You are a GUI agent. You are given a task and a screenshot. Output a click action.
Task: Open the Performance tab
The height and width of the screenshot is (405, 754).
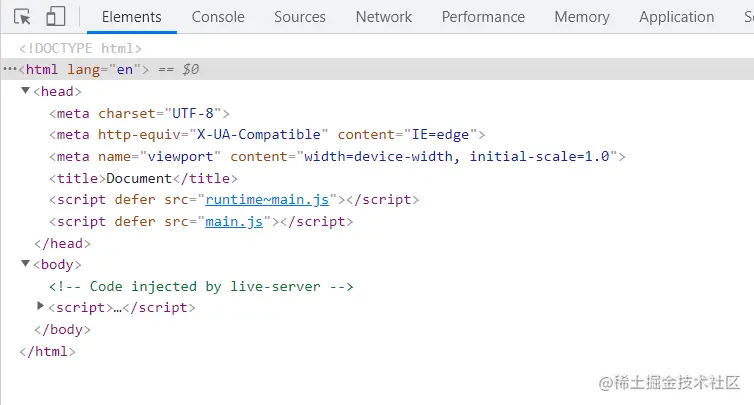point(483,17)
